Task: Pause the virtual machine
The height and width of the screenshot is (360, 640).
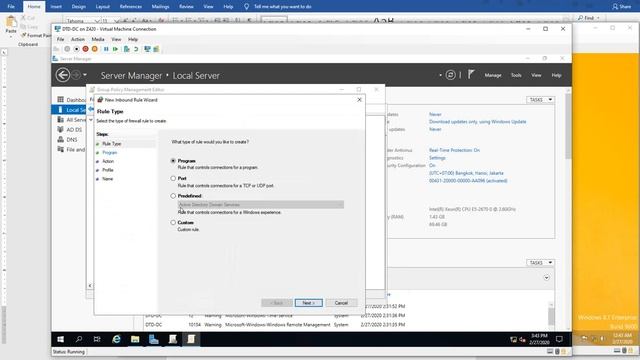Action: pos(106,49)
